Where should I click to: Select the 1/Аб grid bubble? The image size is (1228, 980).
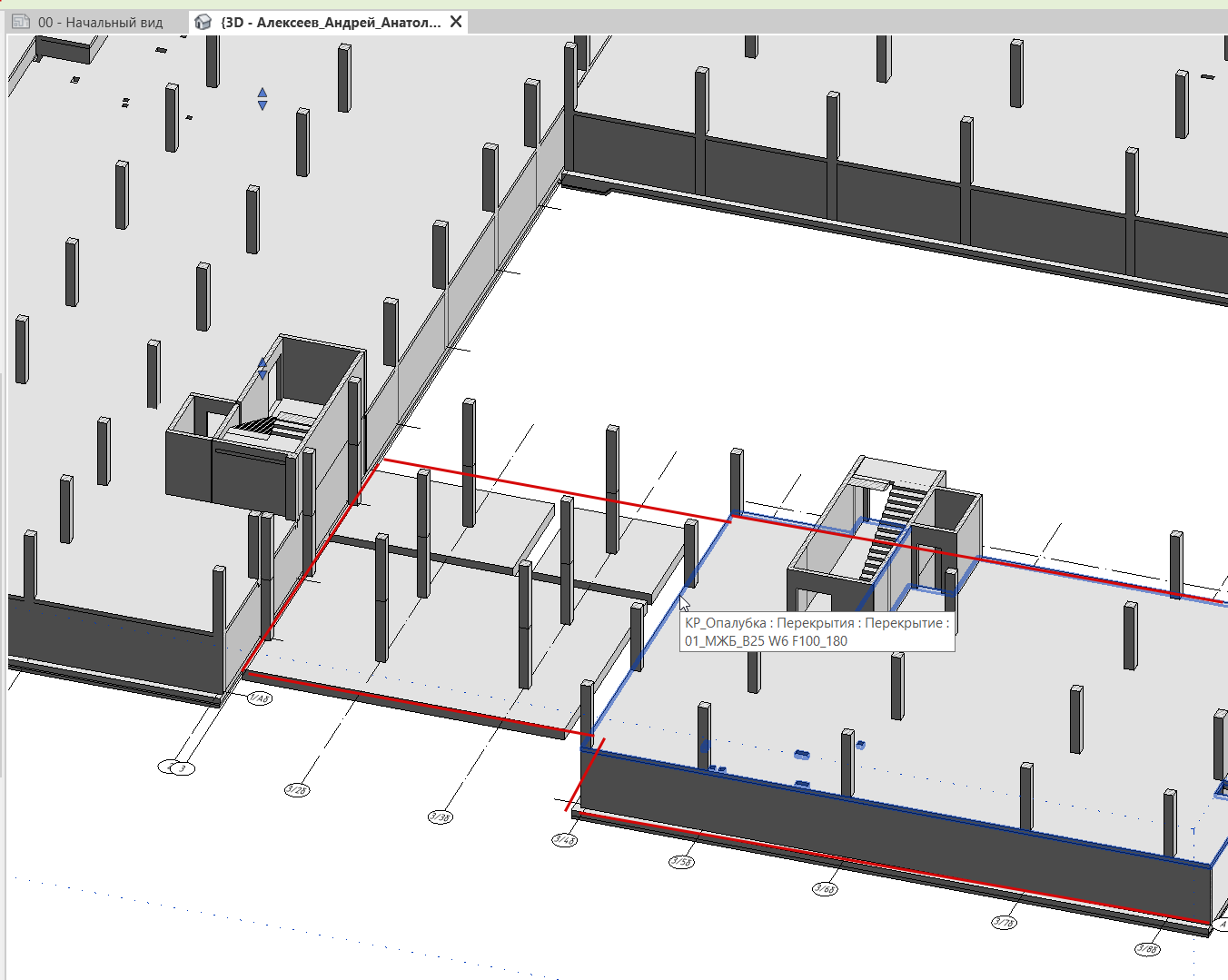[x=259, y=698]
